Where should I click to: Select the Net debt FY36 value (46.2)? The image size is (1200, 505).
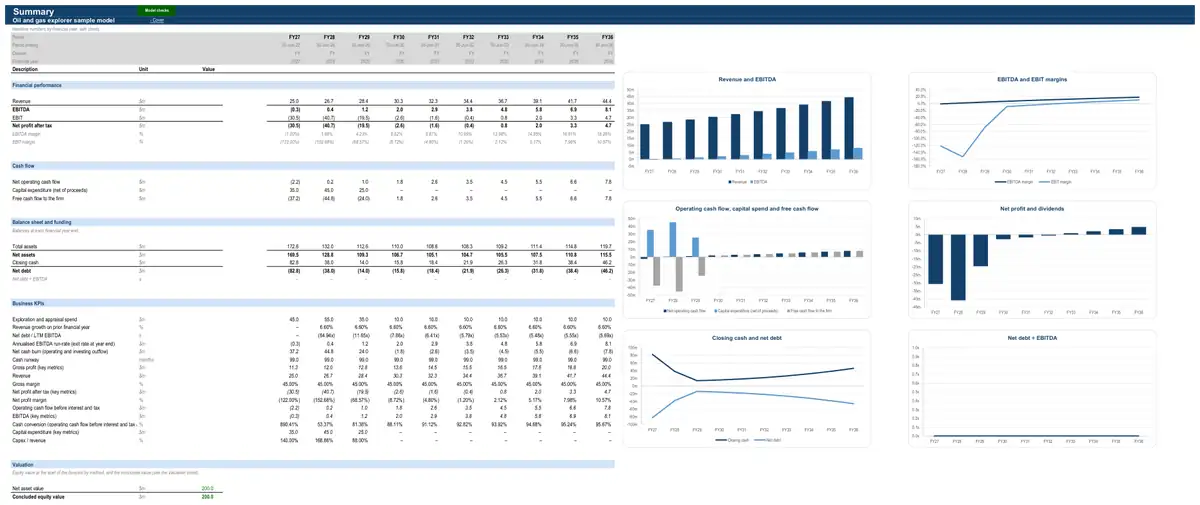(x=607, y=270)
